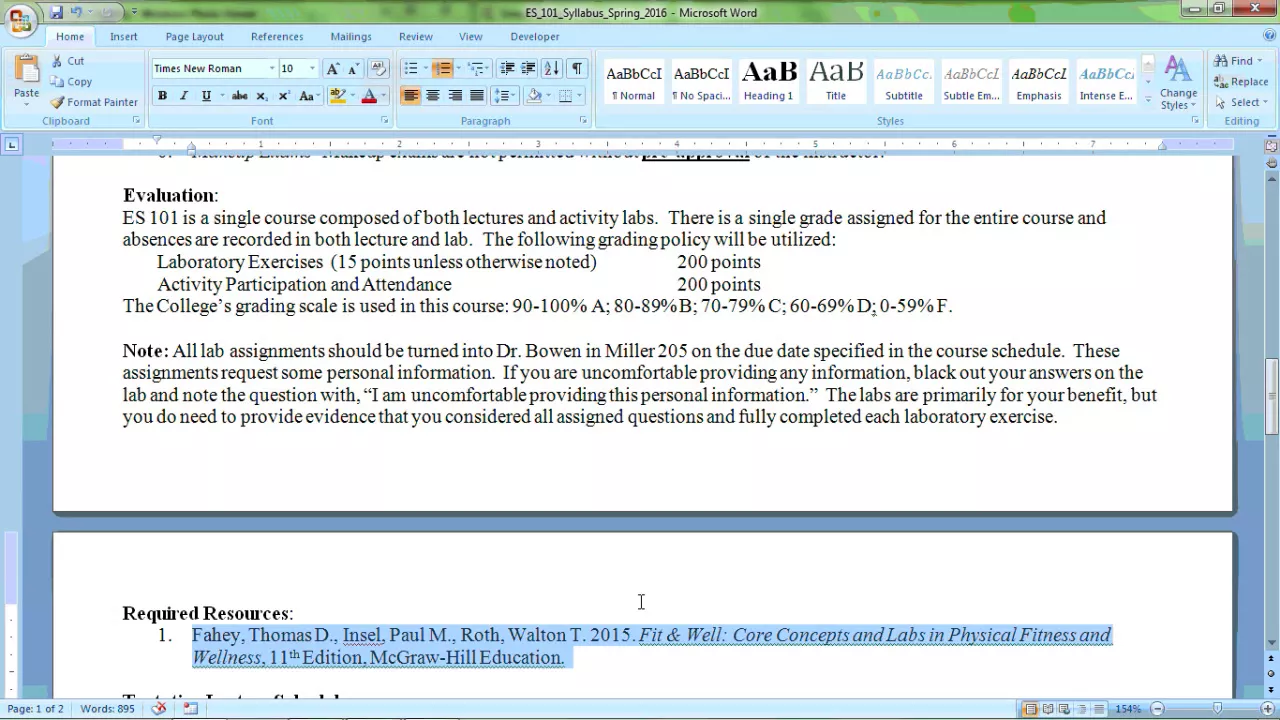This screenshot has width=1280, height=720.
Task: Zoom out with minus button
Action: point(1158,709)
